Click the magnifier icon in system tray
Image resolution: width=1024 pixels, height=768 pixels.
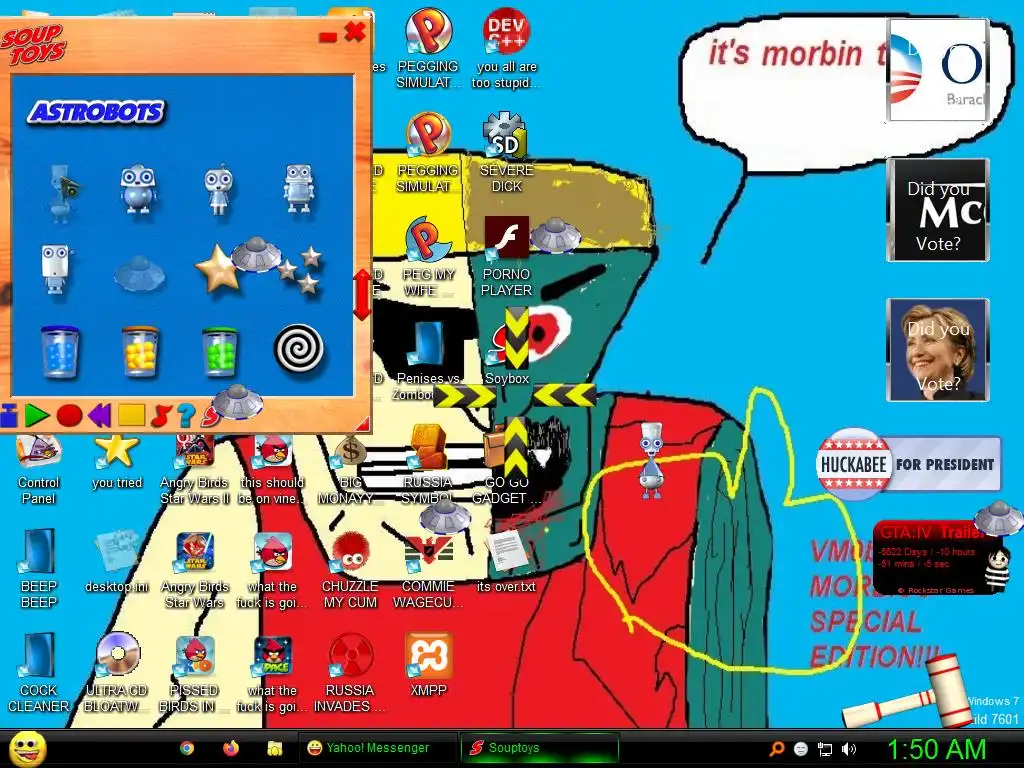[x=776, y=748]
